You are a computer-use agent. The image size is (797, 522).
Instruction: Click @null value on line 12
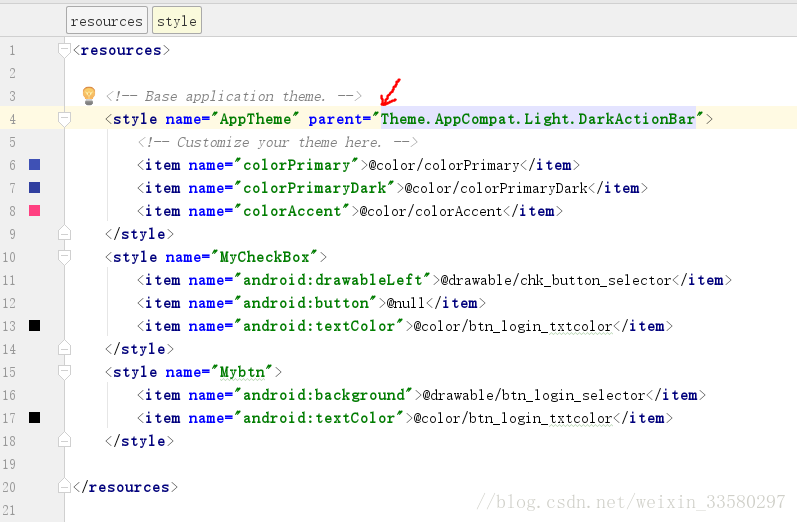point(405,303)
